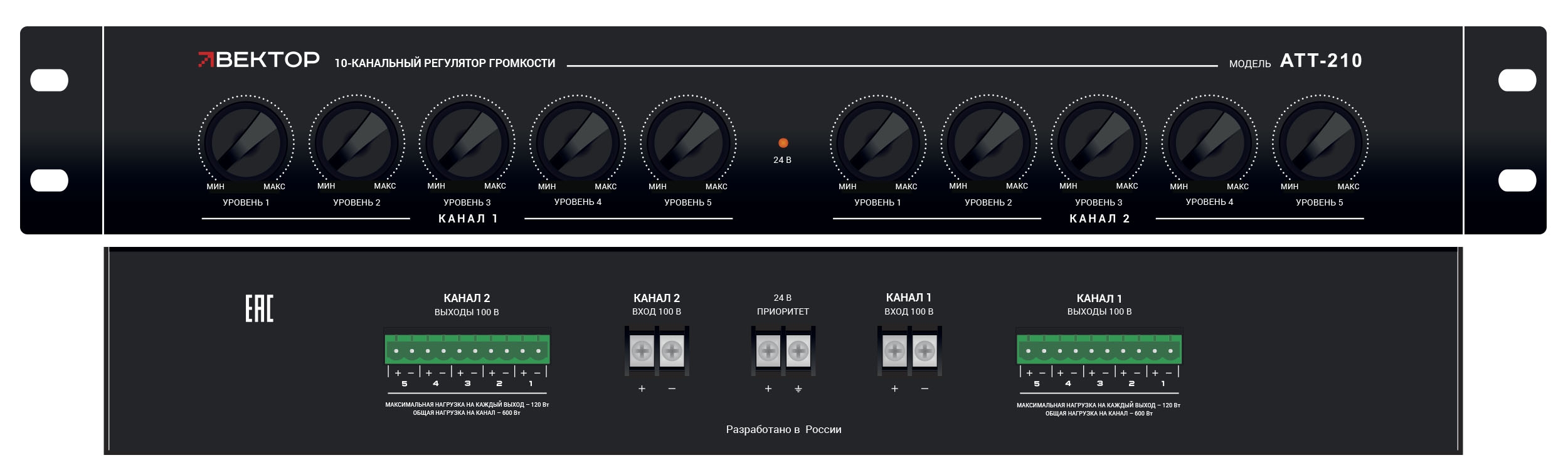
Task: Click the minus screw of Канал 2 Вход
Action: point(672,351)
